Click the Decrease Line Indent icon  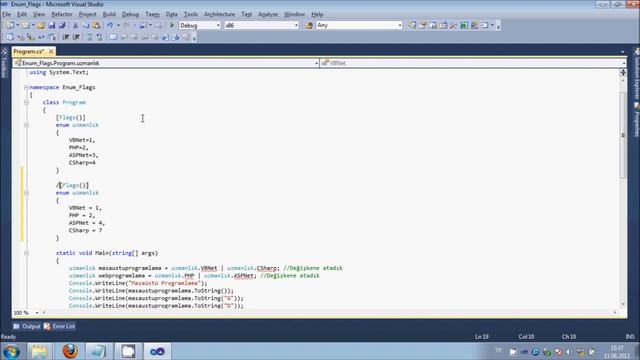(x=66, y=37)
